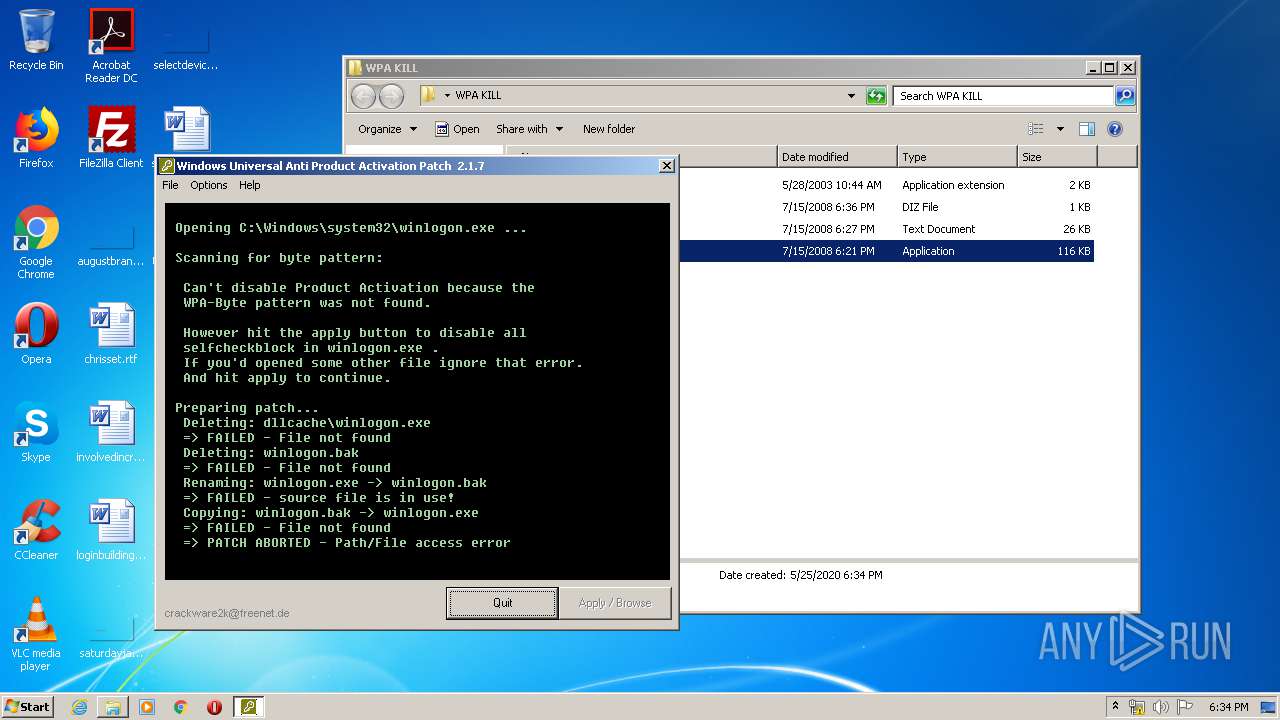Open selectdevic... desktop file
The height and width of the screenshot is (720, 1280).
(186, 46)
